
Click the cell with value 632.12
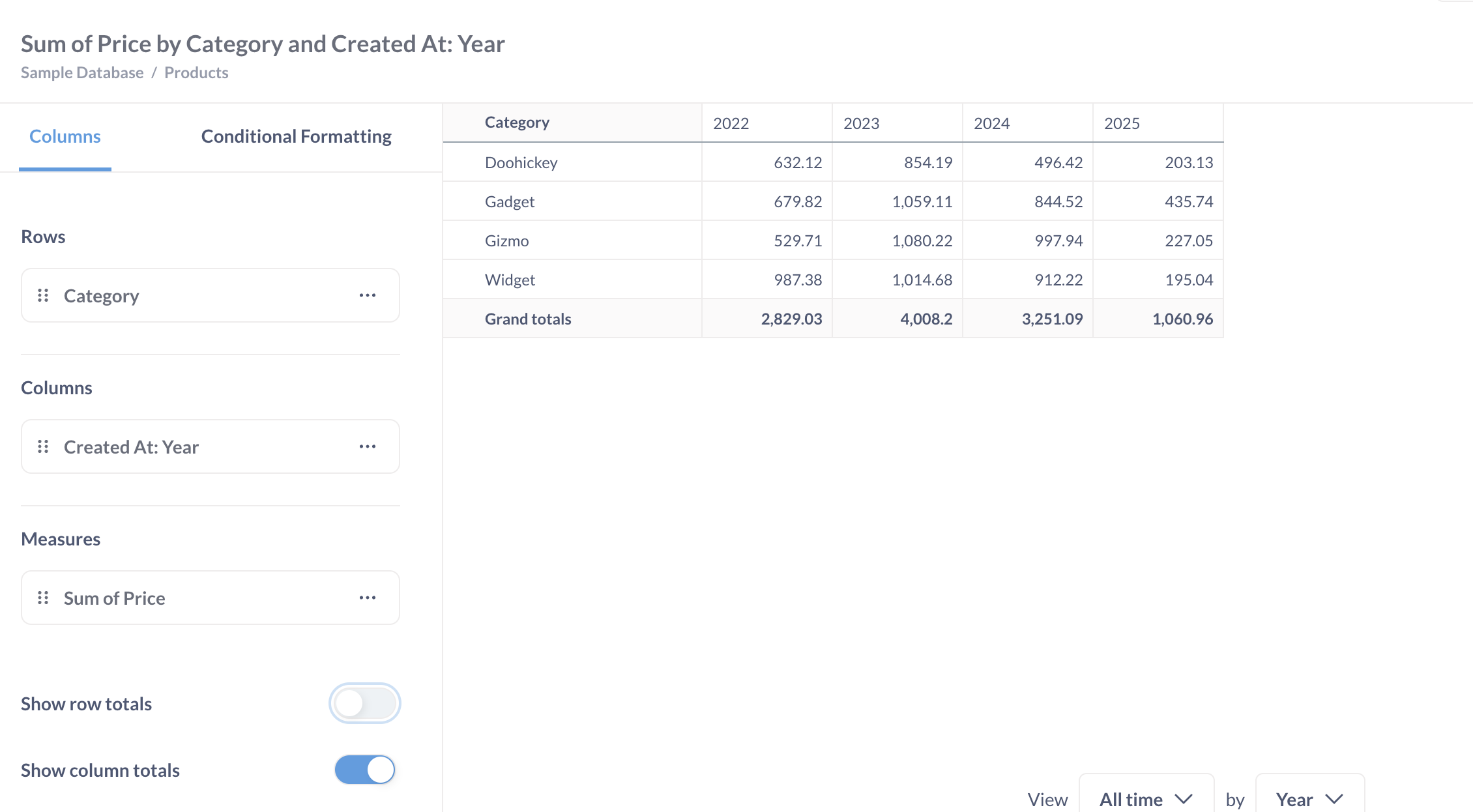(x=767, y=162)
